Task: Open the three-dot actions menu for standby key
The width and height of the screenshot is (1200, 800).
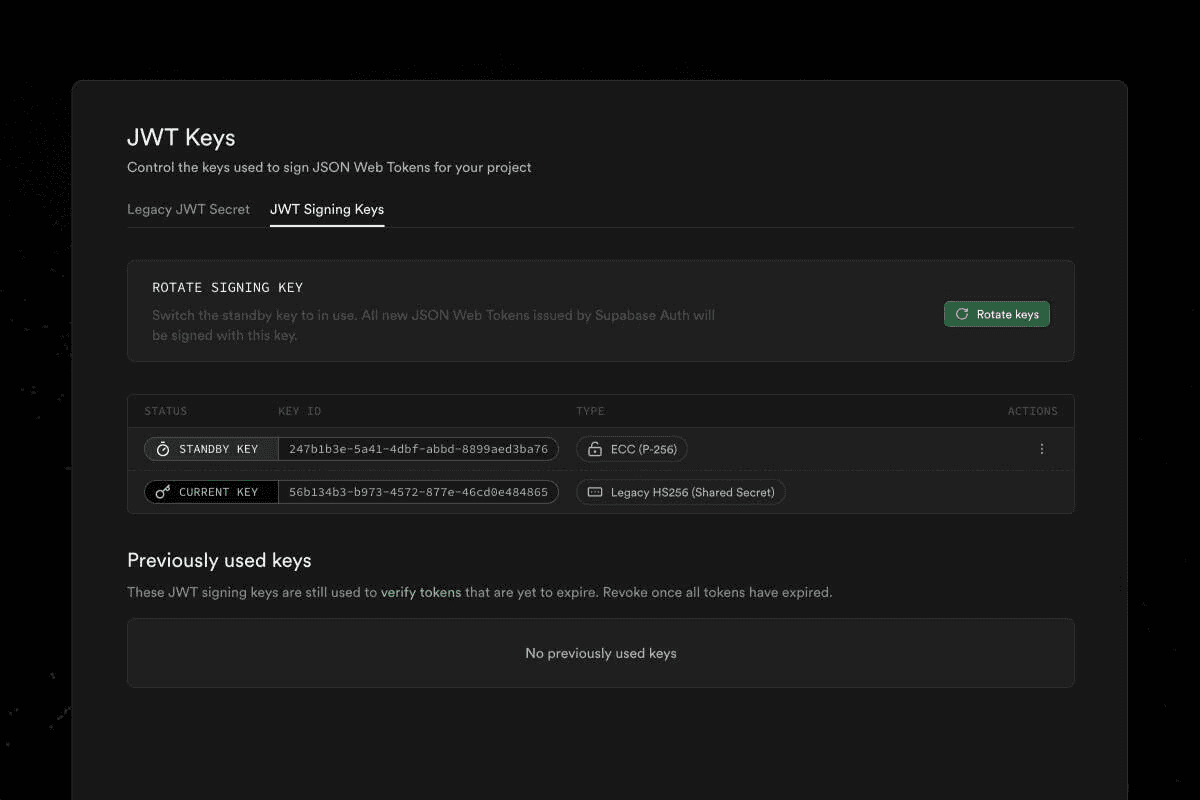Action: point(1041,449)
